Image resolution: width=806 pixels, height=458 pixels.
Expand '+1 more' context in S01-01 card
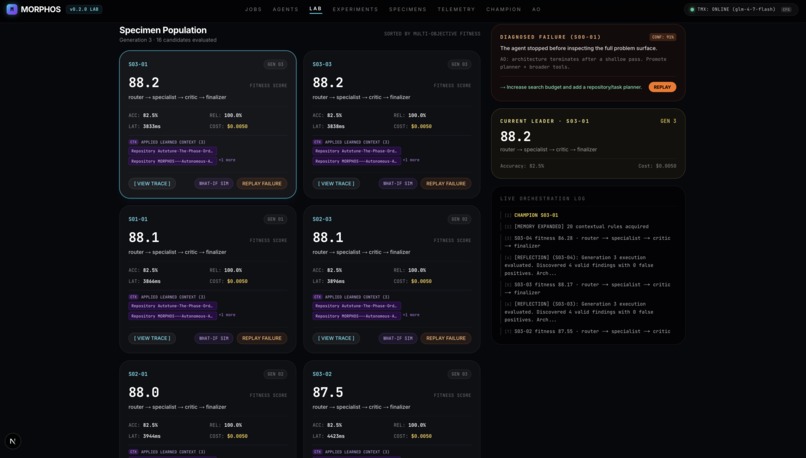[227, 315]
